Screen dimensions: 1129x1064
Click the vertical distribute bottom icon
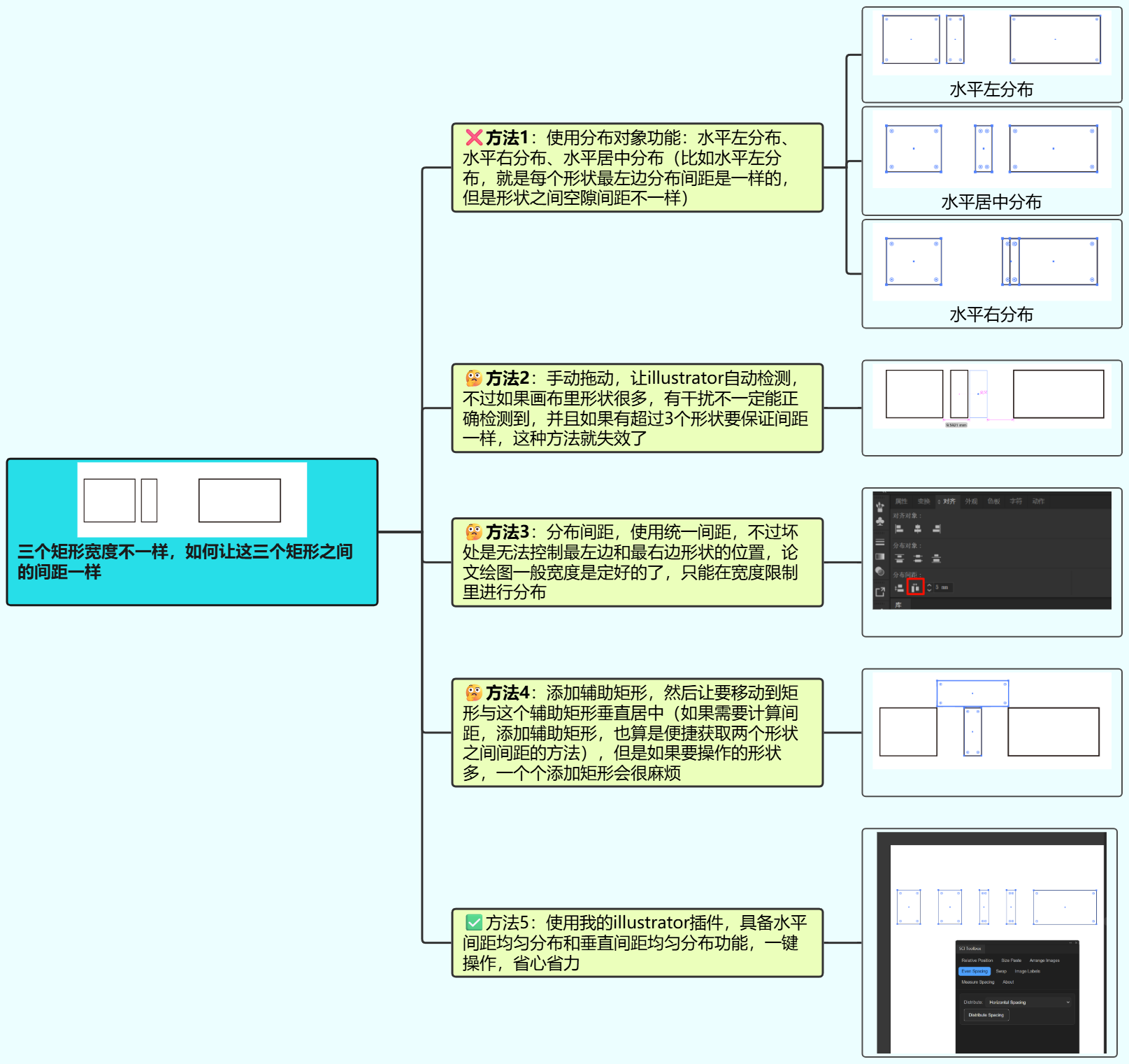(937, 559)
